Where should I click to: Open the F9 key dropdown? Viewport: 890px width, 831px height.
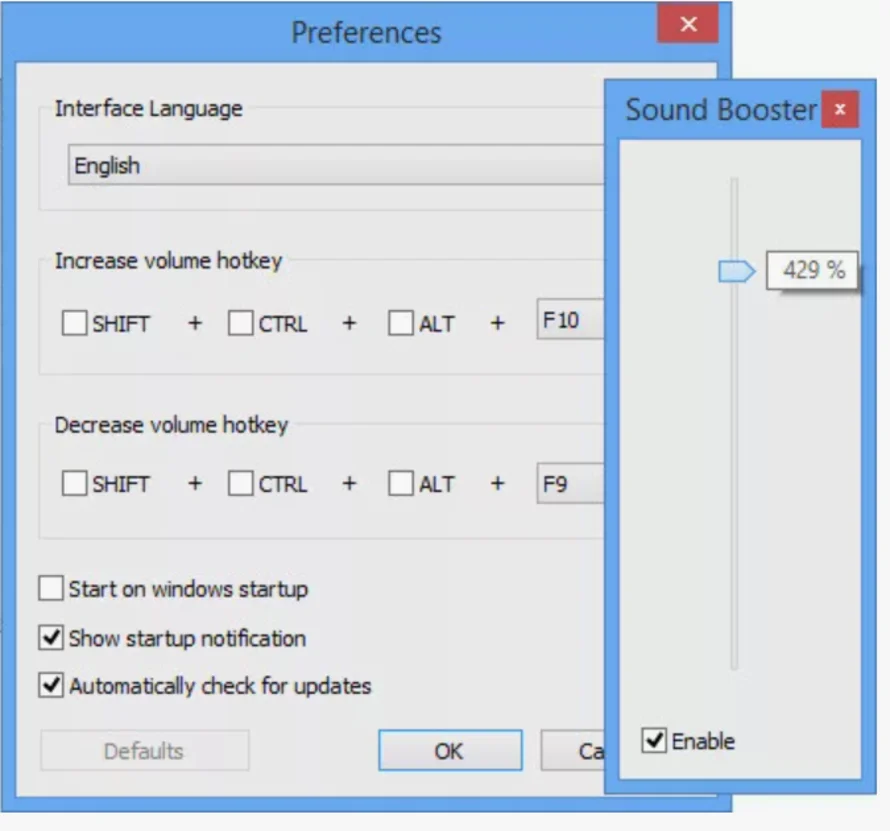[570, 484]
